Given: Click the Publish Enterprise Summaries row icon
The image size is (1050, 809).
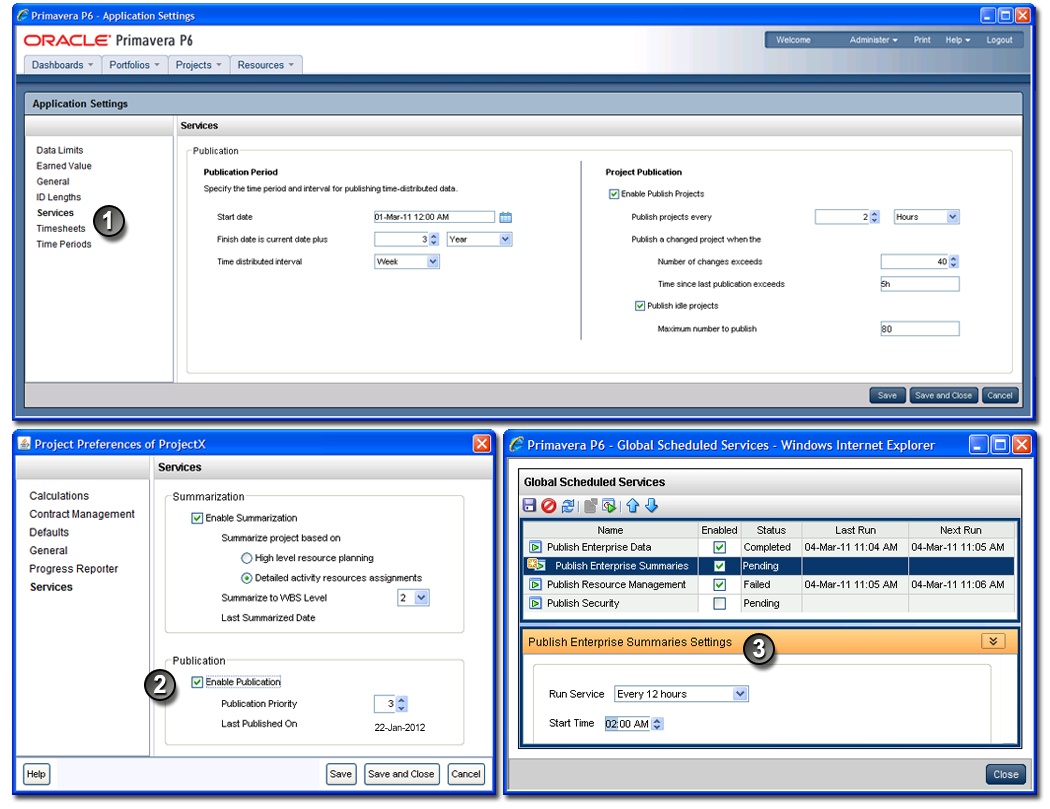Looking at the screenshot, I should (x=536, y=565).
